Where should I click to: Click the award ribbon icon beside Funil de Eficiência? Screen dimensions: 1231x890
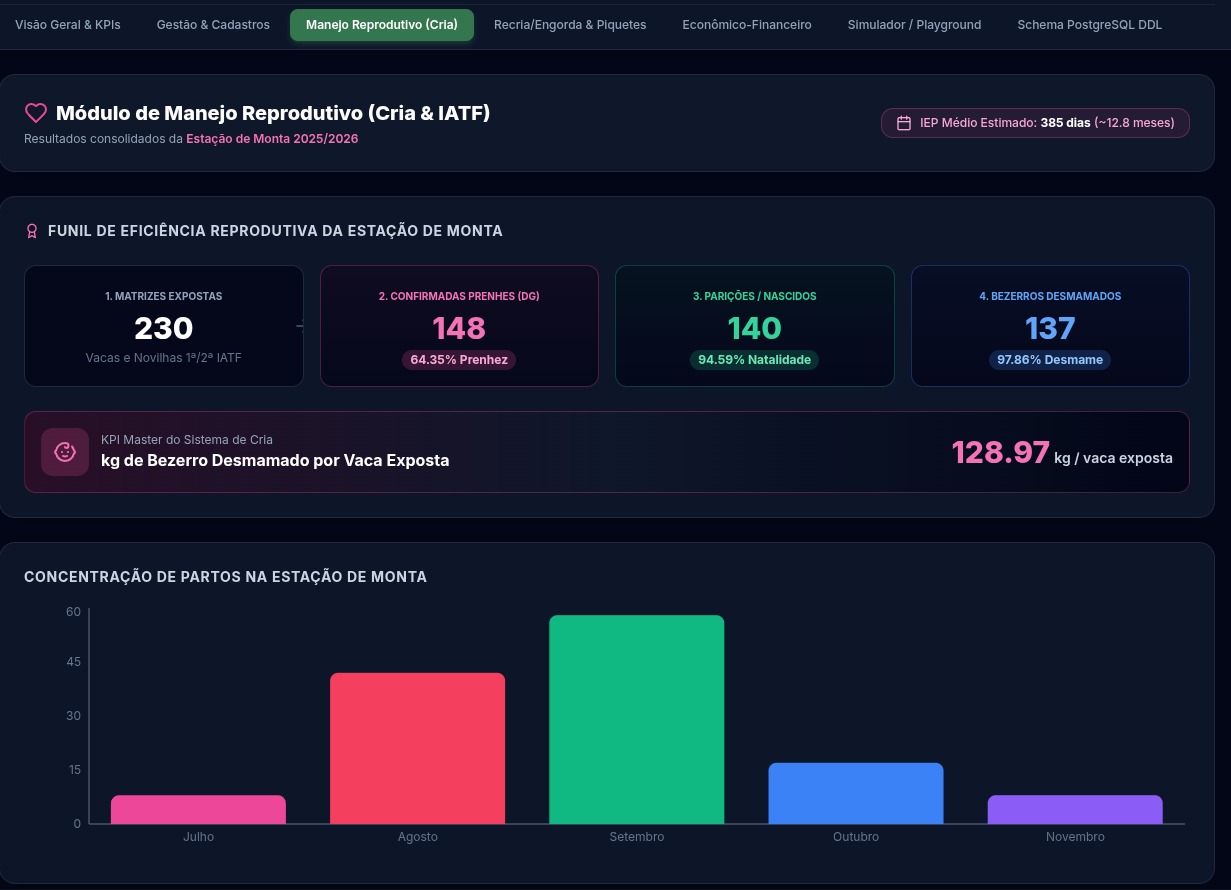(x=32, y=232)
